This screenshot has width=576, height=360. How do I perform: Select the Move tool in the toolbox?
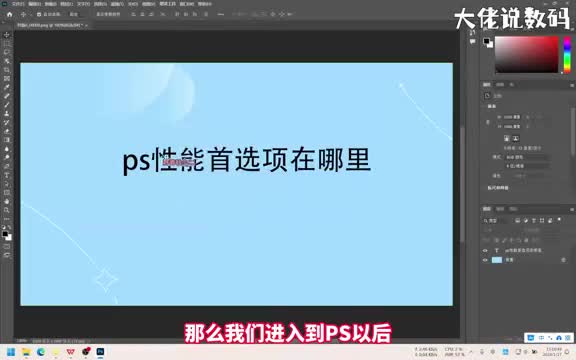coord(7,35)
